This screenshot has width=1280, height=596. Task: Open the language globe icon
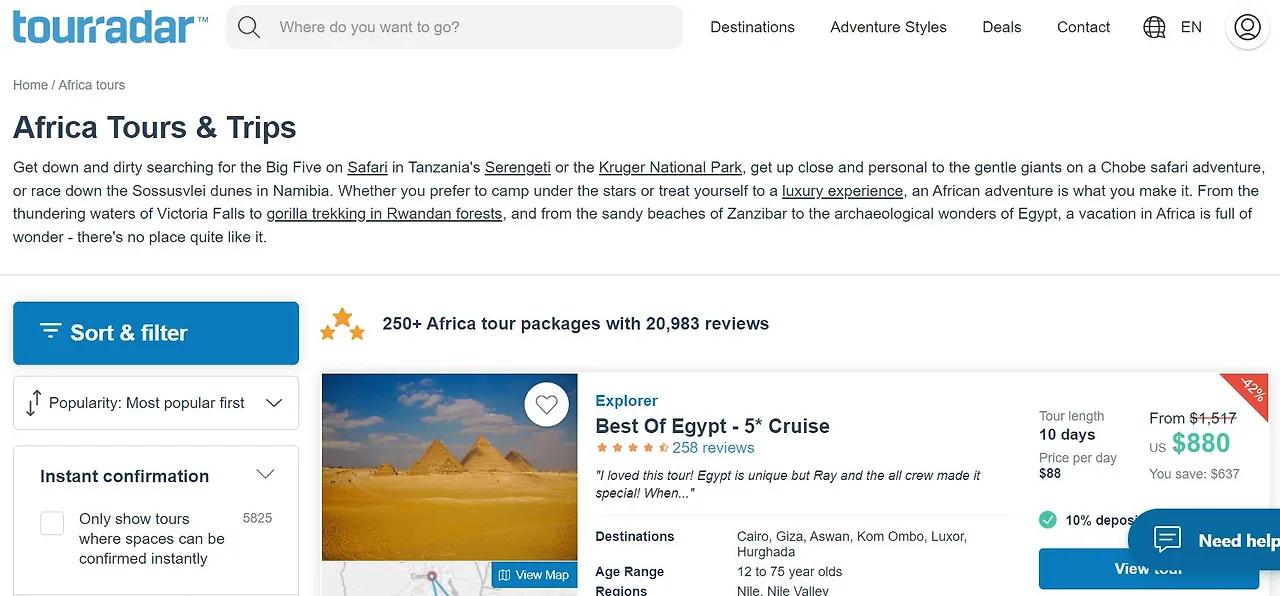[x=1154, y=28]
